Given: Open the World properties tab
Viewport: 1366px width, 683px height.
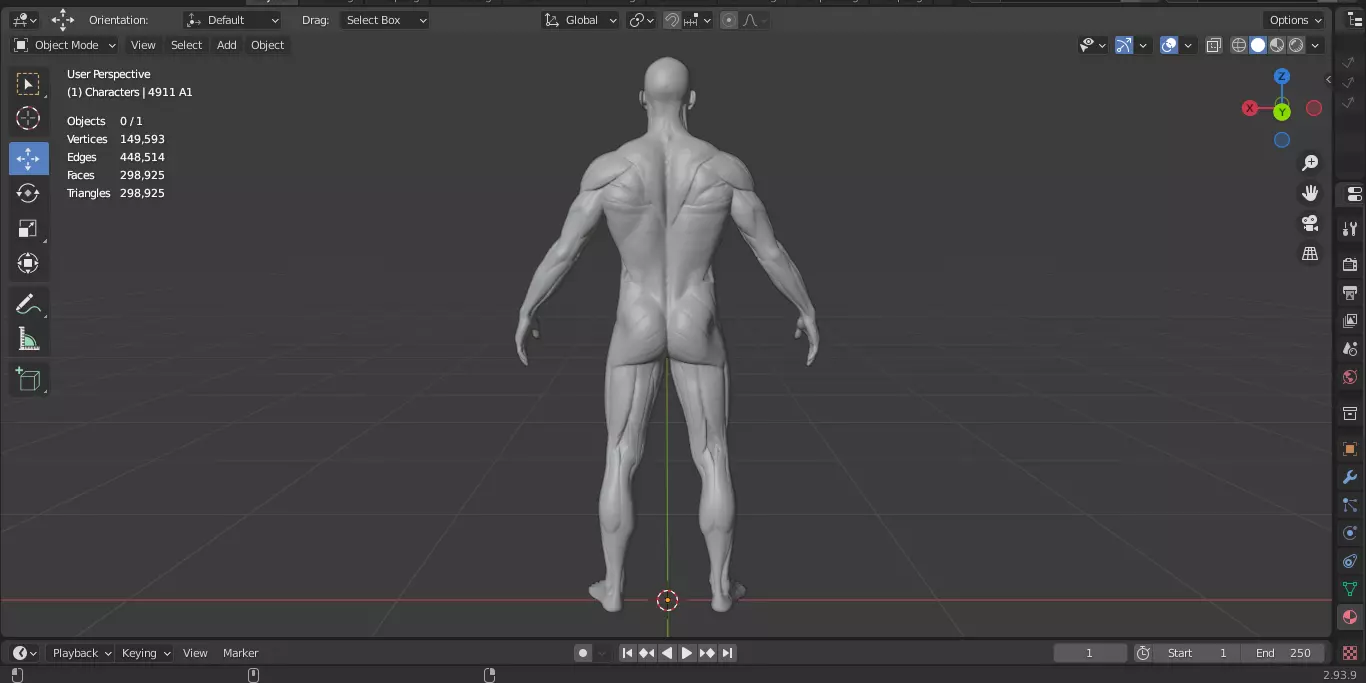Looking at the screenshot, I should (1350, 377).
